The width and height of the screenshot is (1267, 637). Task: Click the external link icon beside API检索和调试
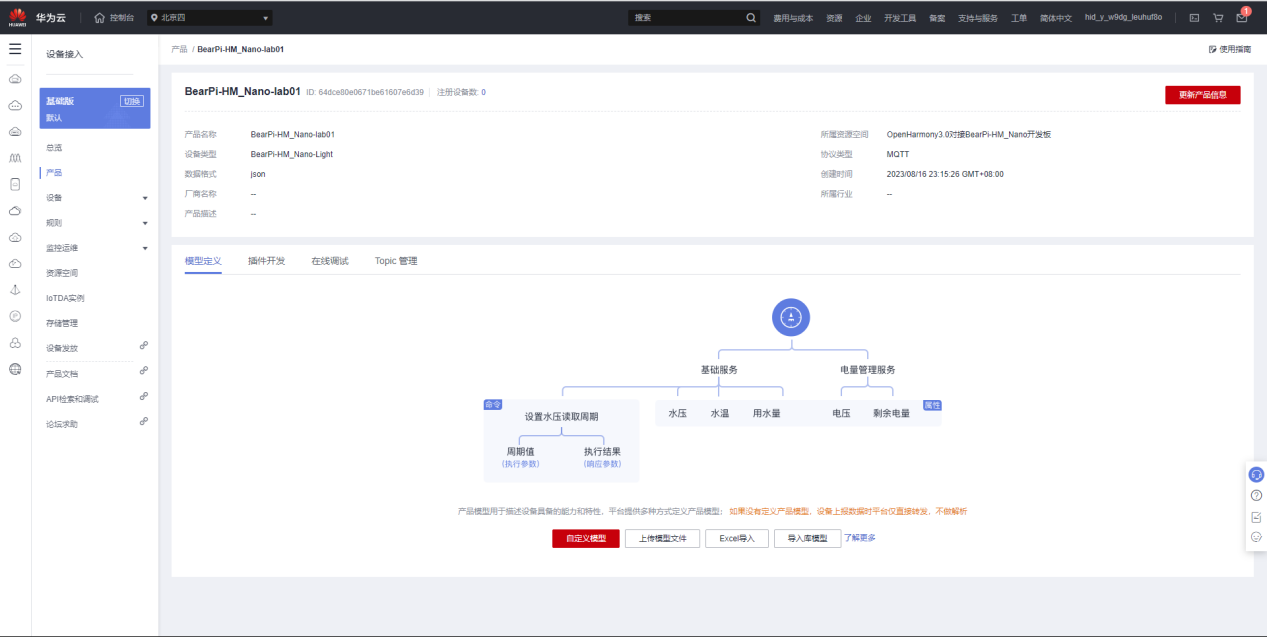(x=144, y=396)
